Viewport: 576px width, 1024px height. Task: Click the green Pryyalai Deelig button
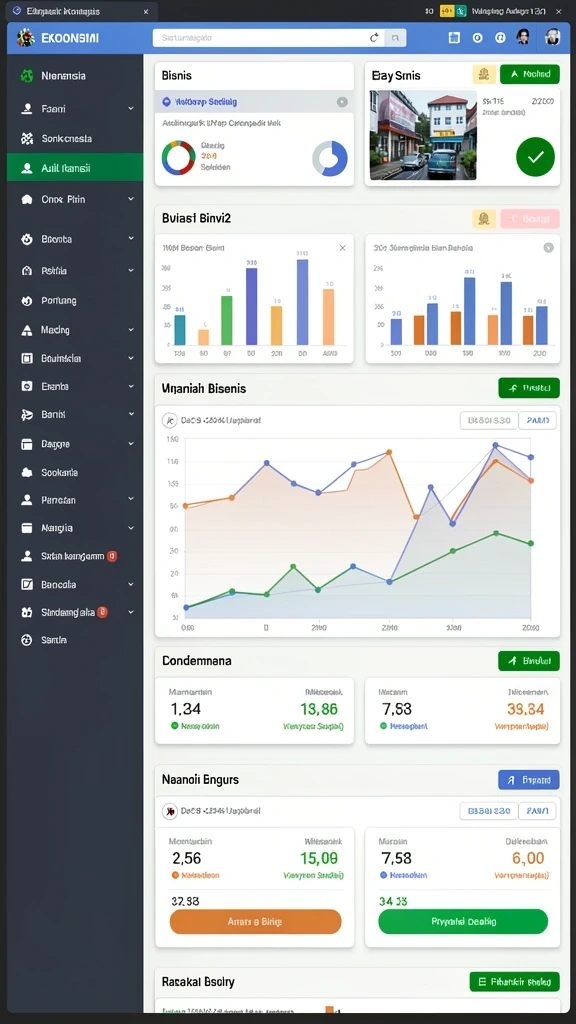click(x=463, y=921)
